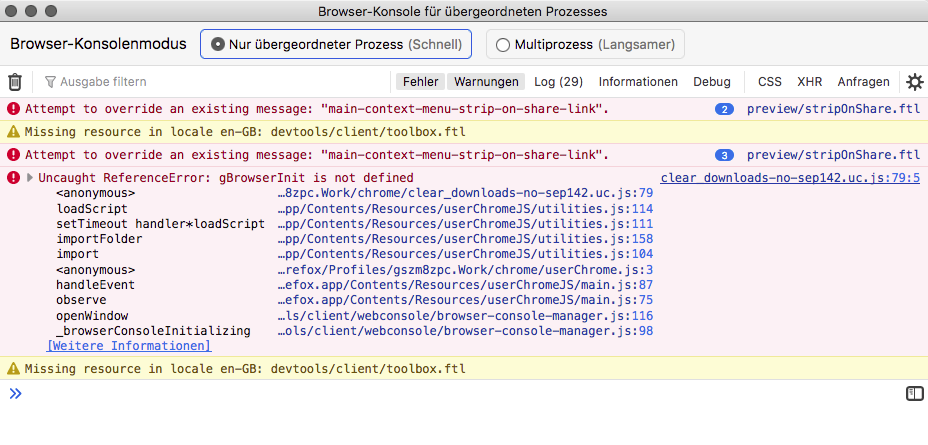The width and height of the screenshot is (928, 445).
Task: Toggle the XHR filter
Action: [x=809, y=82]
